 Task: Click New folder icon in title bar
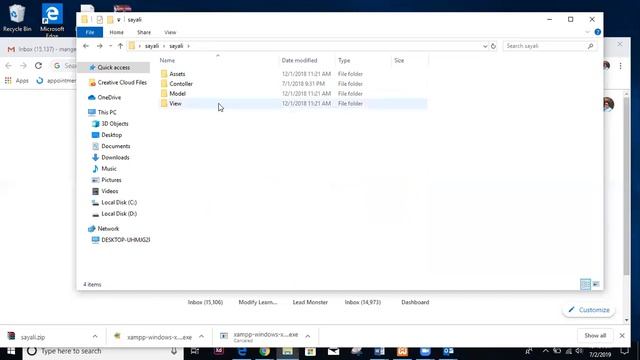click(x=110, y=20)
